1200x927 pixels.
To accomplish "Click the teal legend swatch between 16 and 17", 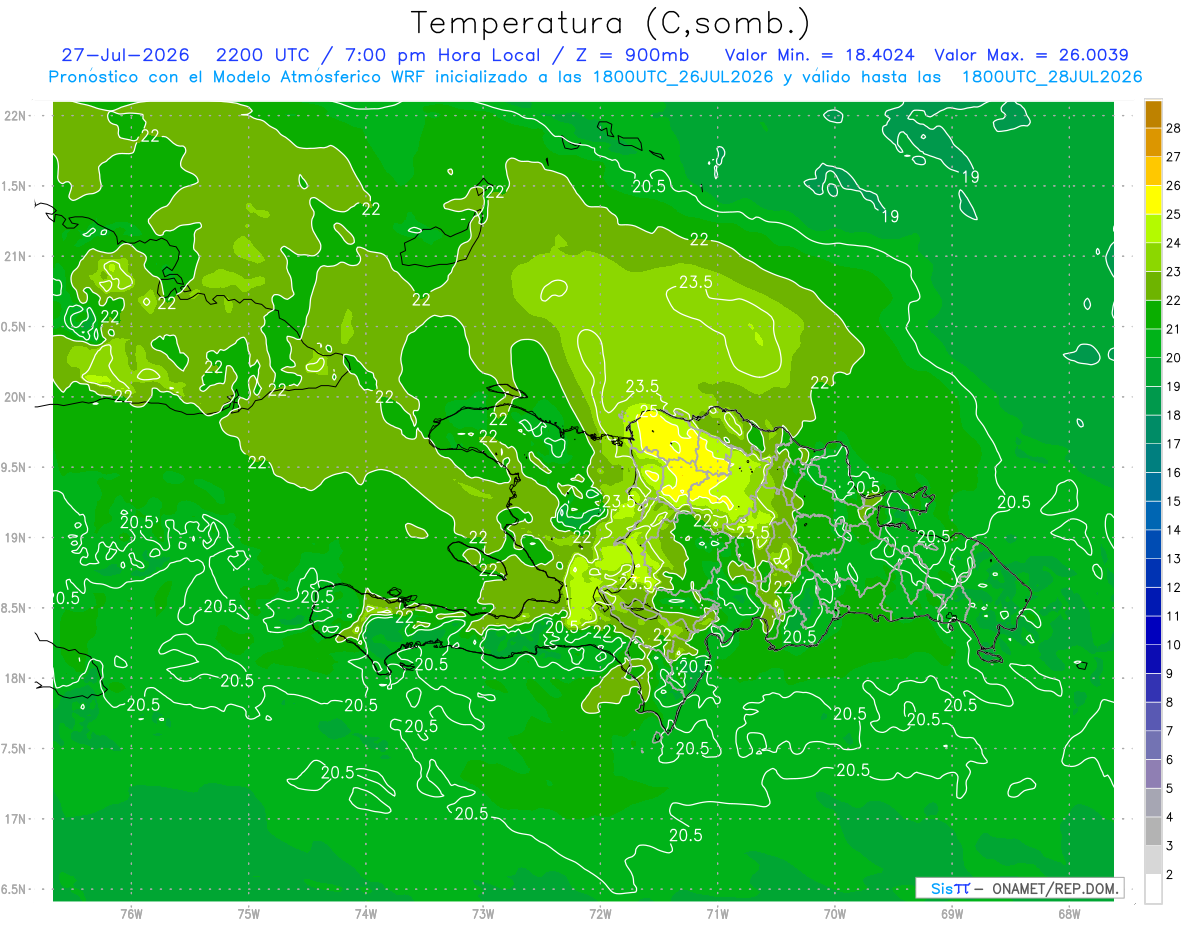I will click(x=1153, y=458).
